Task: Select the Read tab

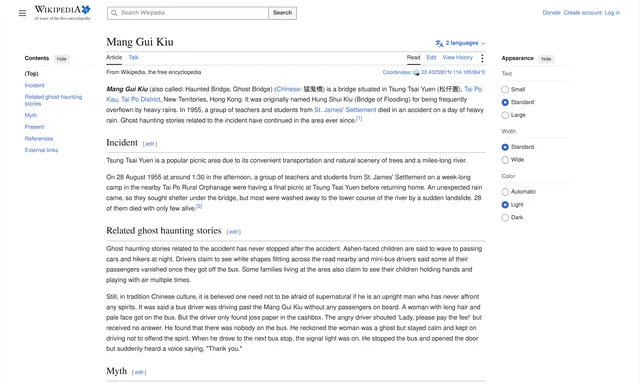Action: [x=413, y=58]
